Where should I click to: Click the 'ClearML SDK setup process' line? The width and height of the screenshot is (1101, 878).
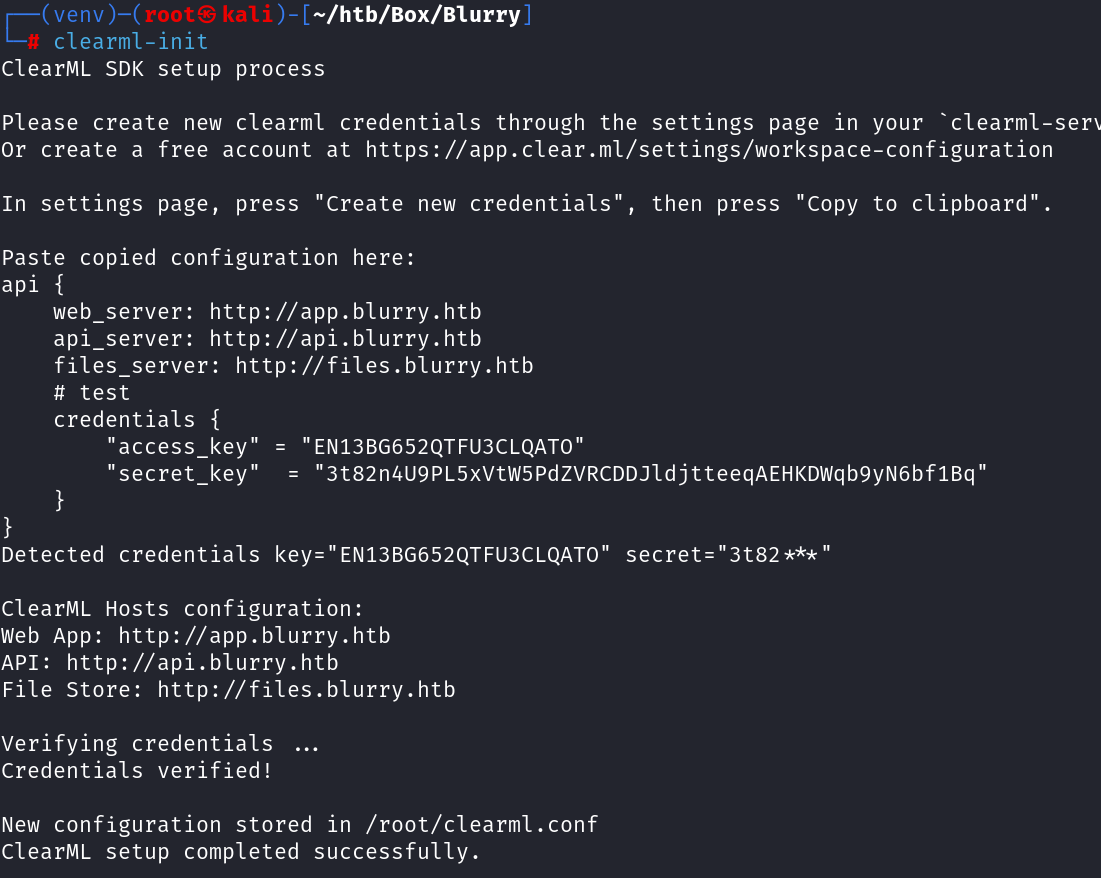tap(163, 69)
